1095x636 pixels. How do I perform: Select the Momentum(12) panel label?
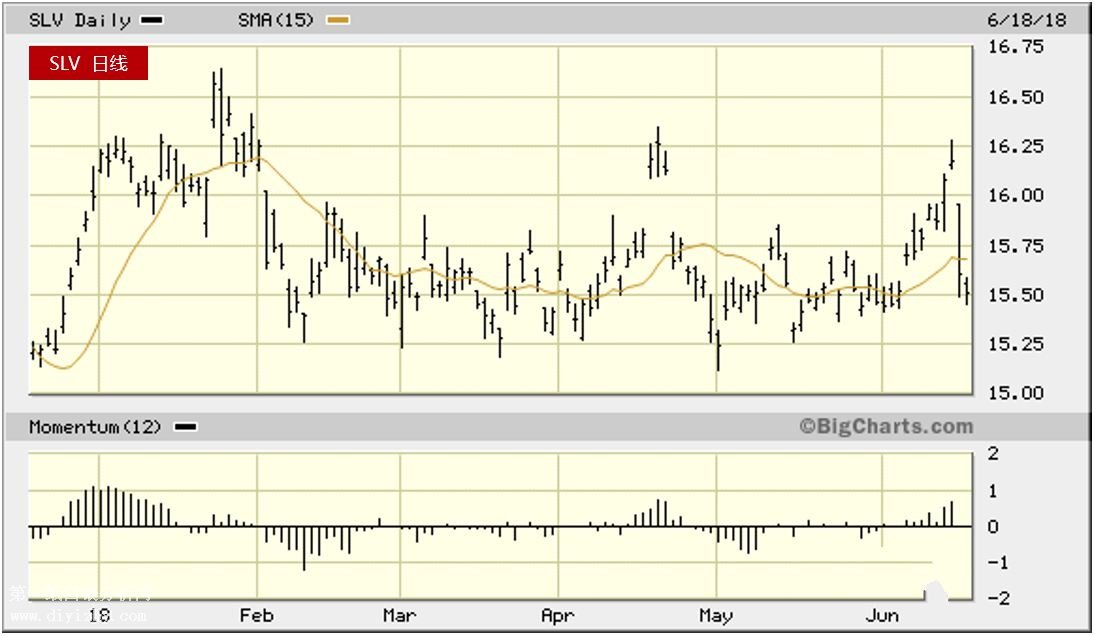click(95, 427)
